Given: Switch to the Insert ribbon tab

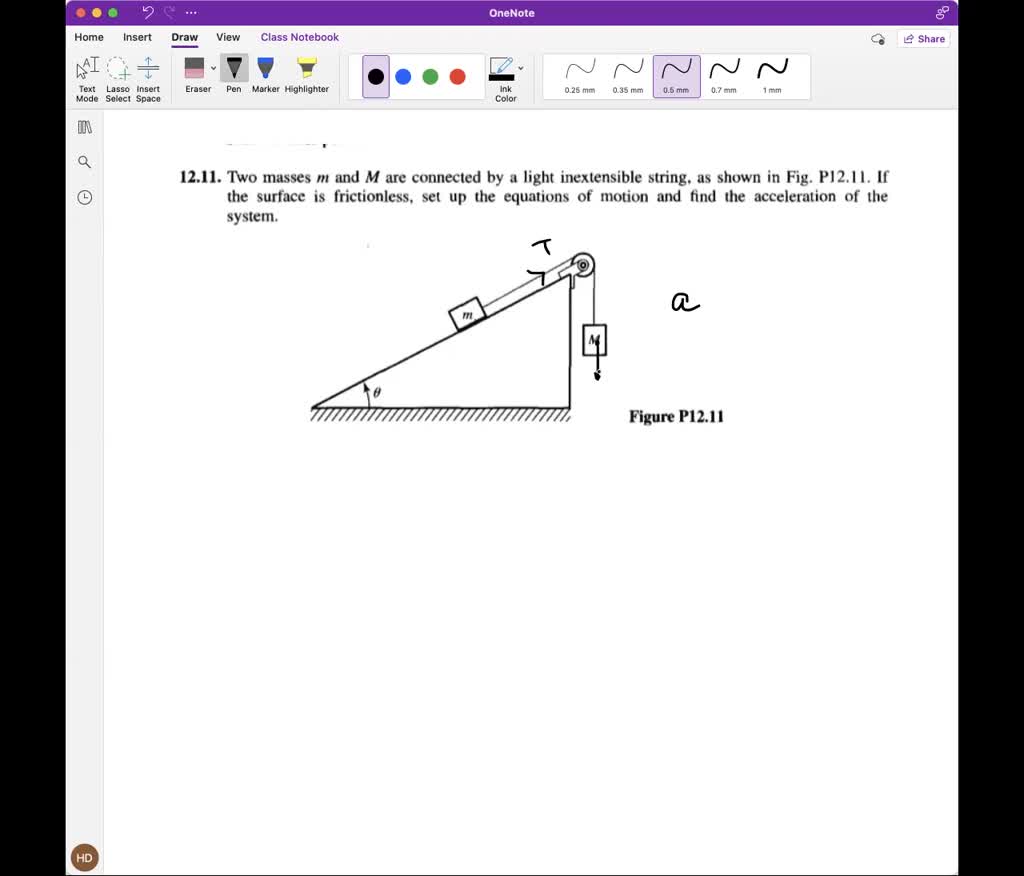Looking at the screenshot, I should [x=137, y=37].
